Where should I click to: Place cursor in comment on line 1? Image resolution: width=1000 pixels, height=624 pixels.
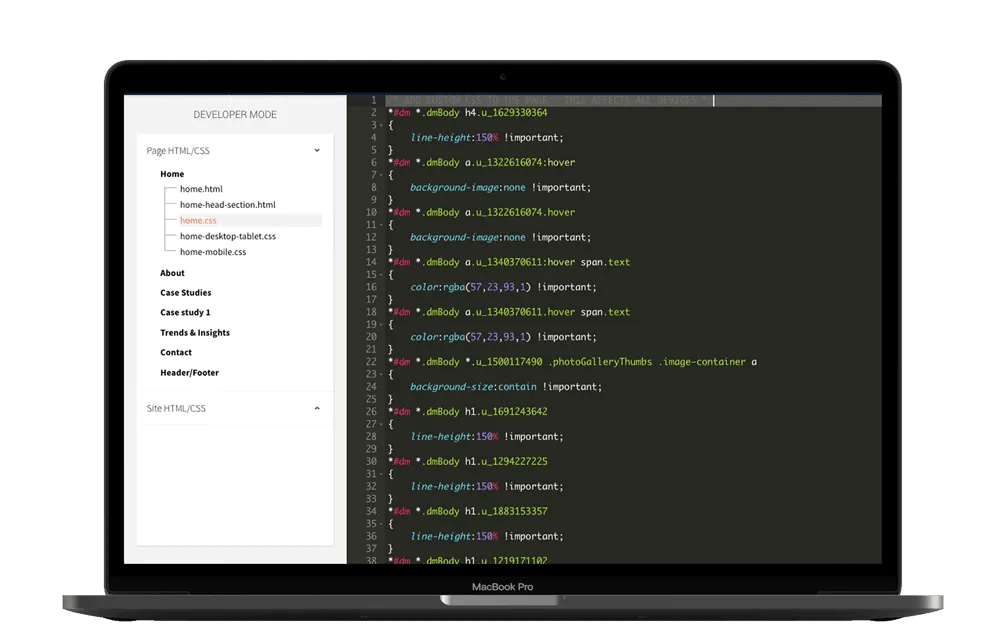click(x=548, y=100)
